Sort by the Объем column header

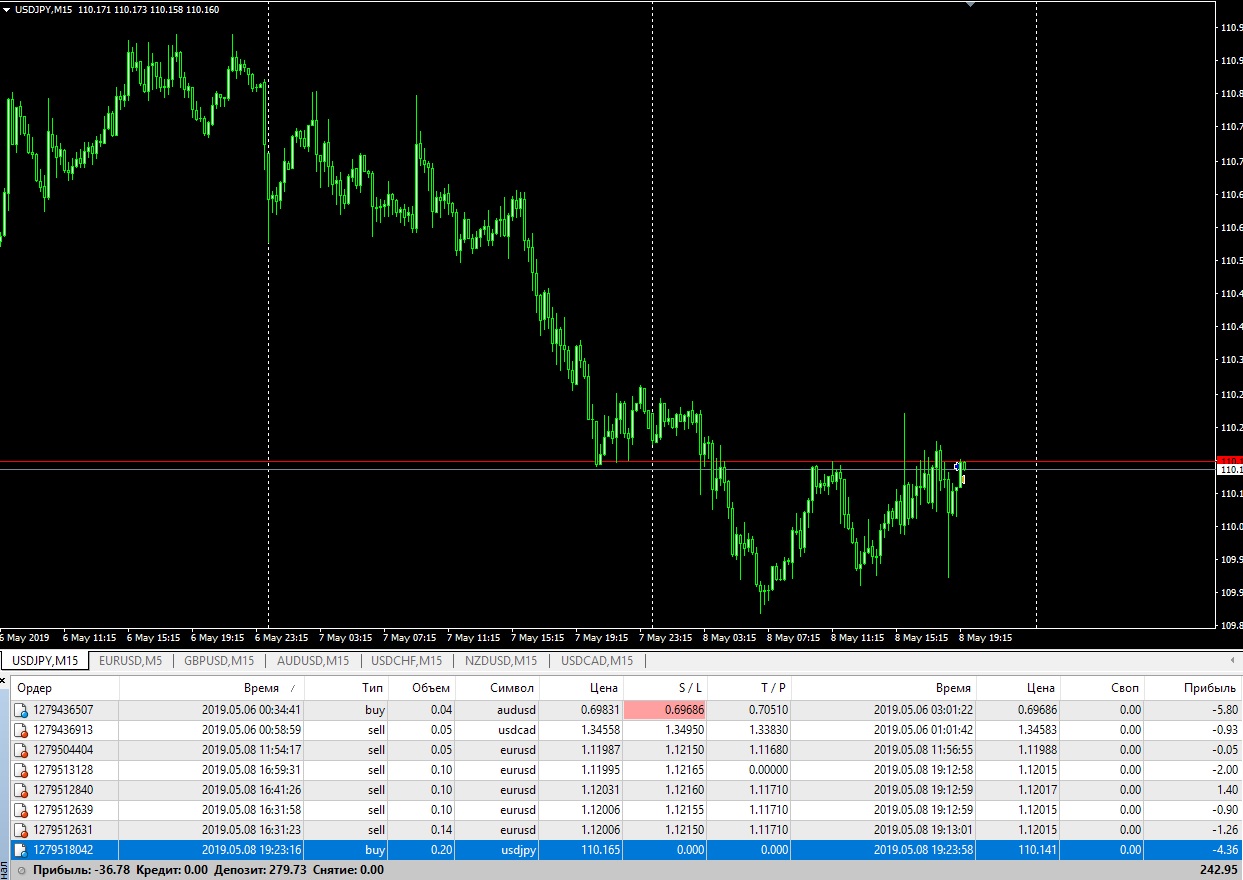click(421, 688)
